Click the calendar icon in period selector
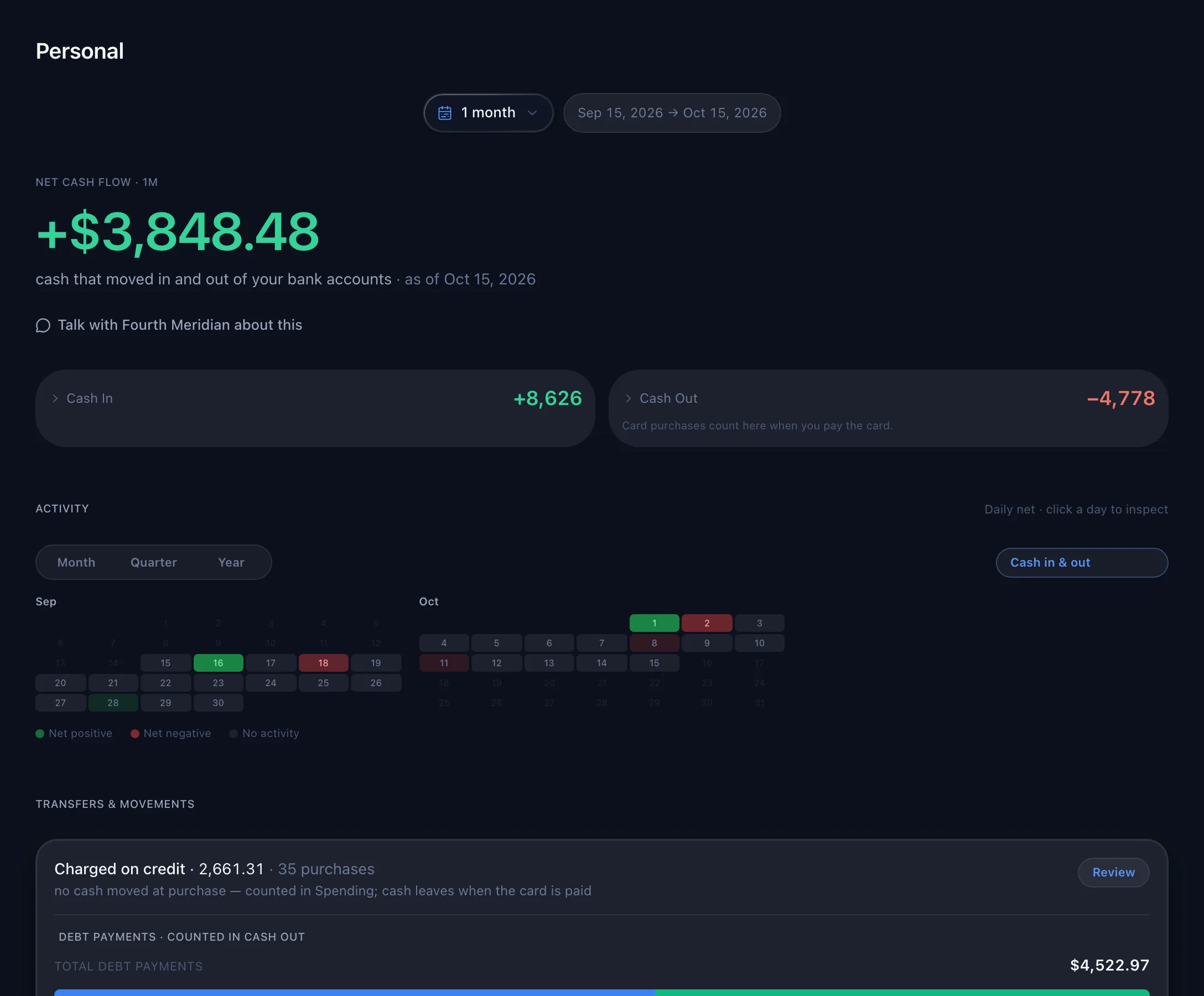1204x996 pixels. coord(445,113)
